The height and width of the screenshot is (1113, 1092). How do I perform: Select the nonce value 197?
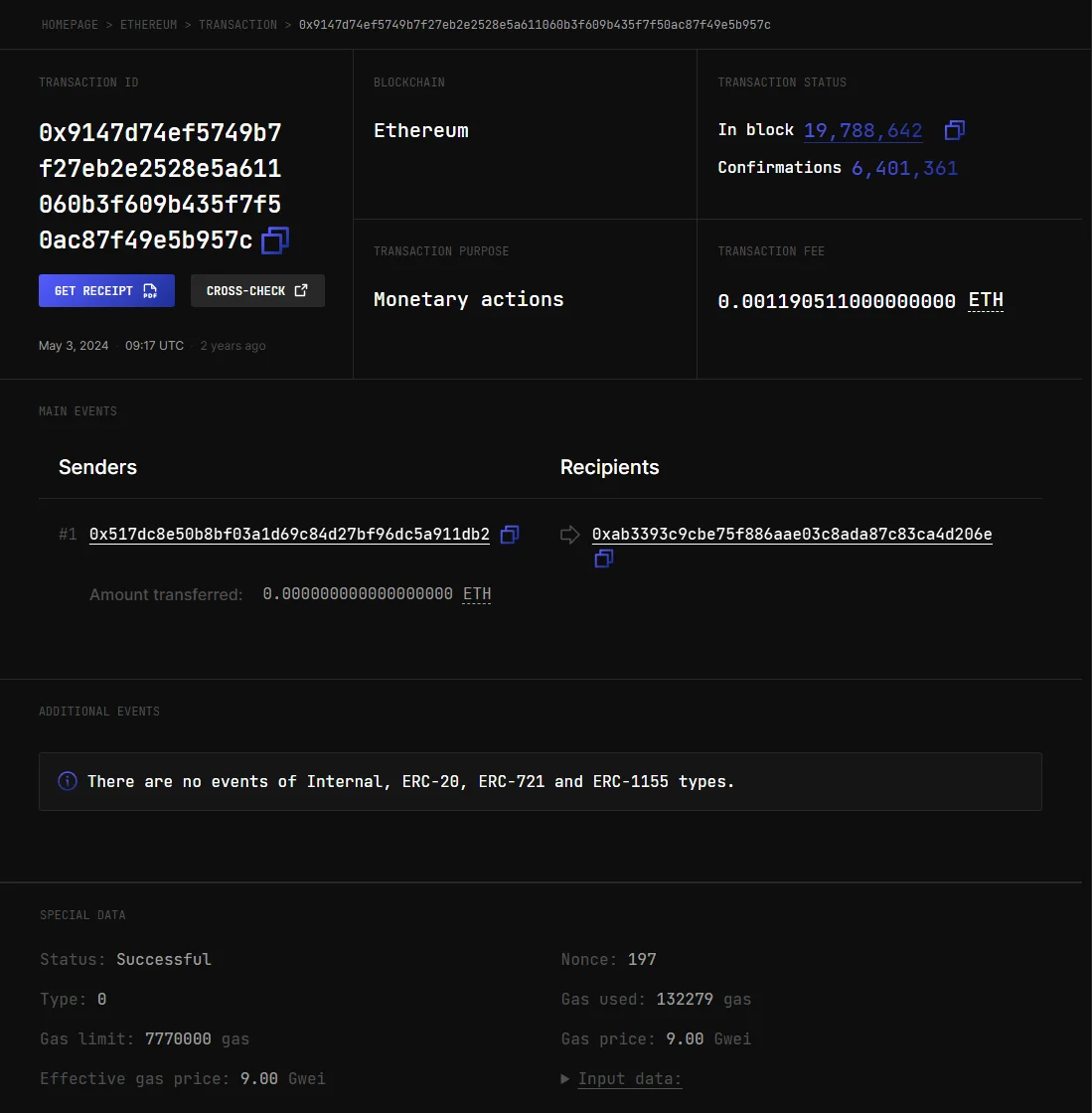[642, 960]
